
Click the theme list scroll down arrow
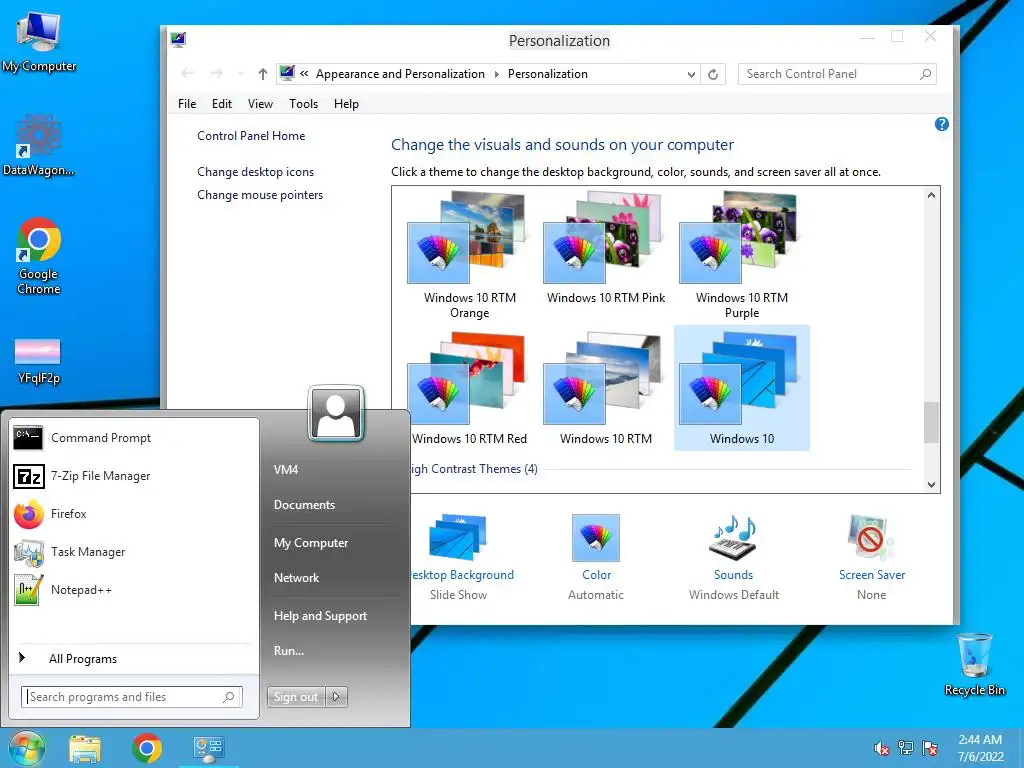931,485
